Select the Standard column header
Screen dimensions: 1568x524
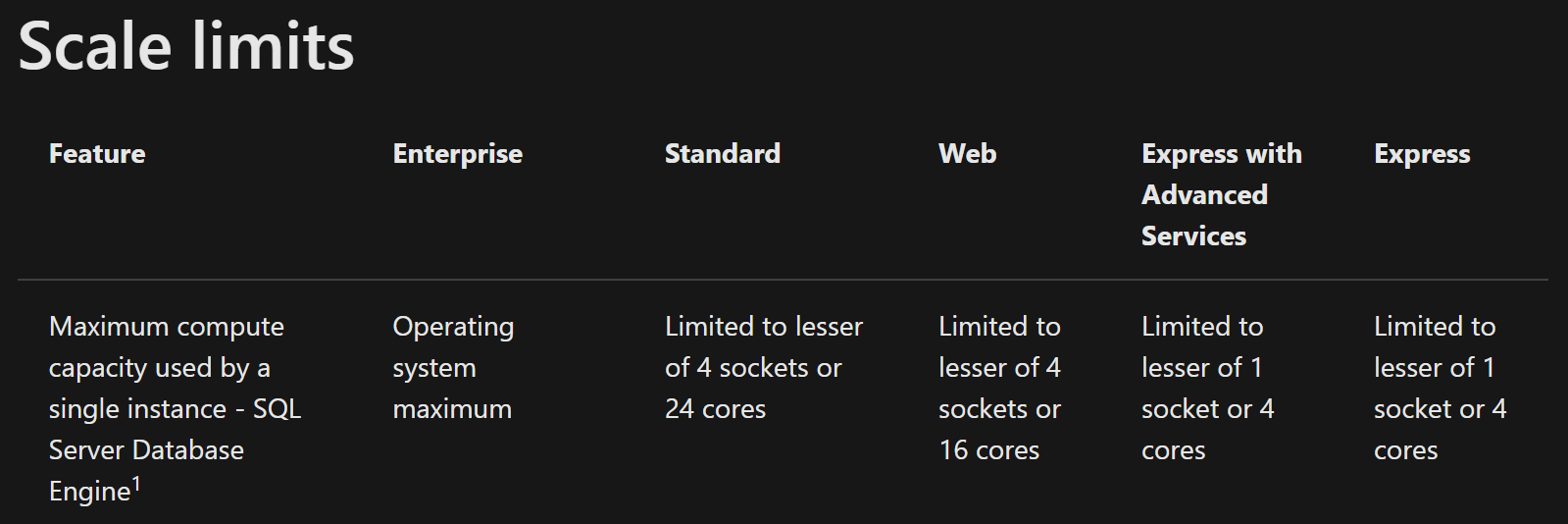(x=722, y=154)
